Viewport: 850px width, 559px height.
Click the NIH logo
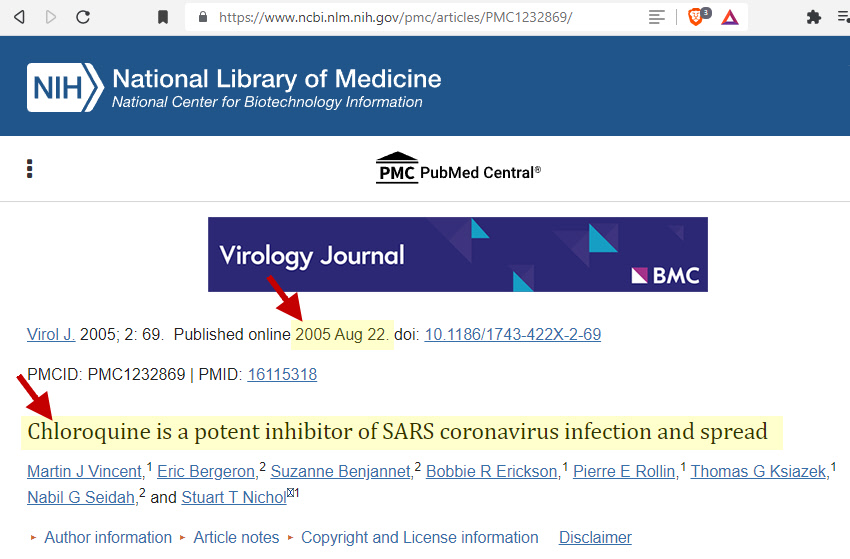click(64, 86)
